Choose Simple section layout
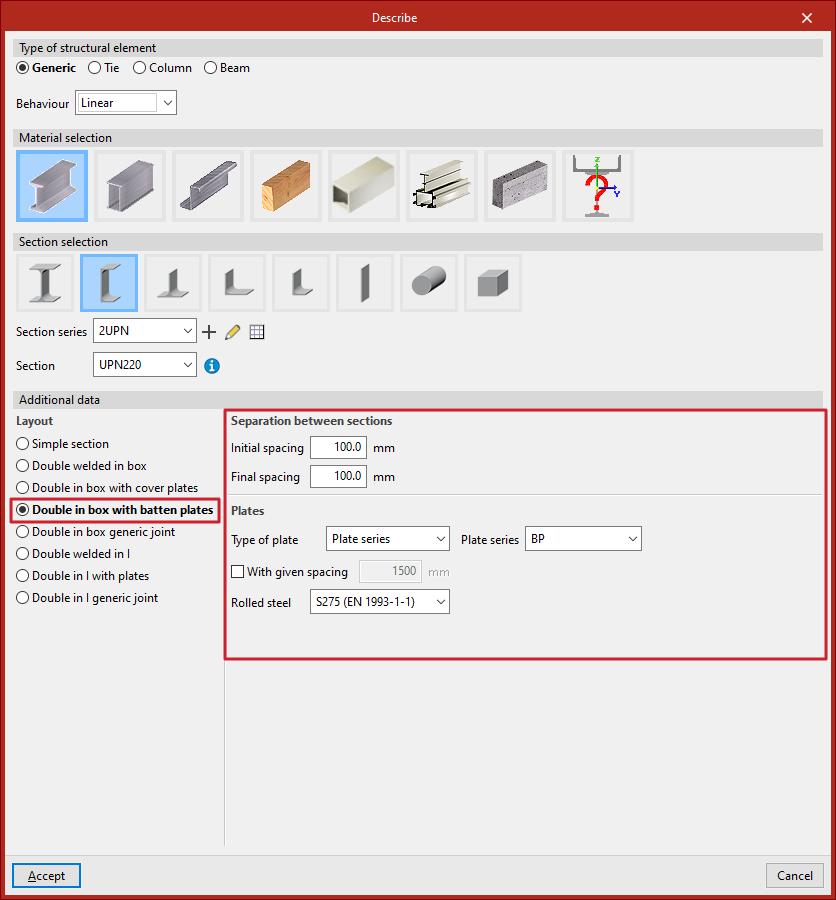Screen dimensions: 836x900 [x=63, y=444]
